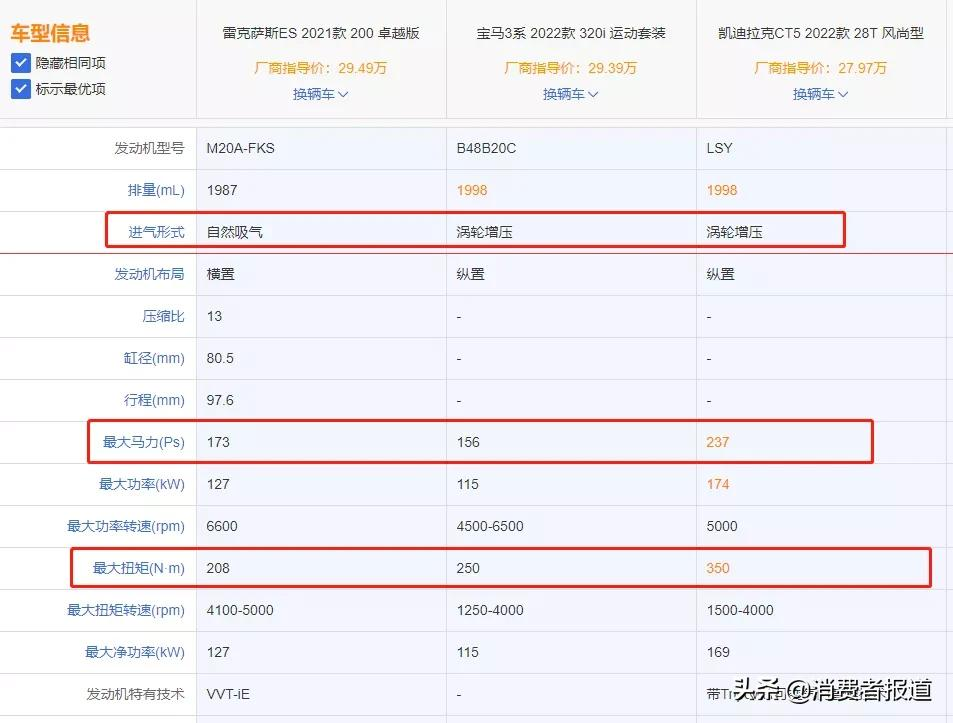Click 厂商指导价 29.49万 price
This screenshot has width=953, height=723.
coord(320,67)
